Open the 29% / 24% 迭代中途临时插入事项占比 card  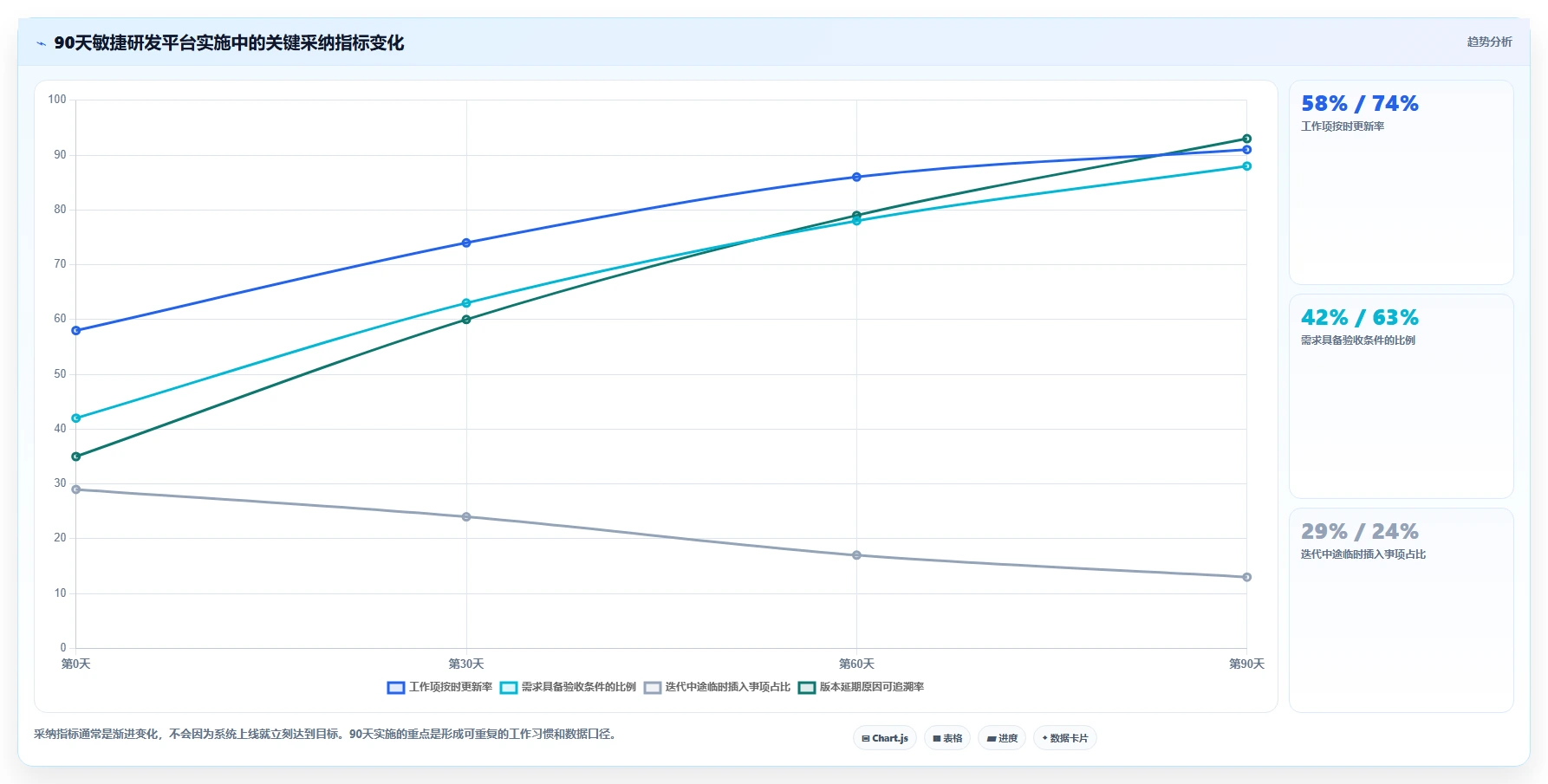(1402, 610)
